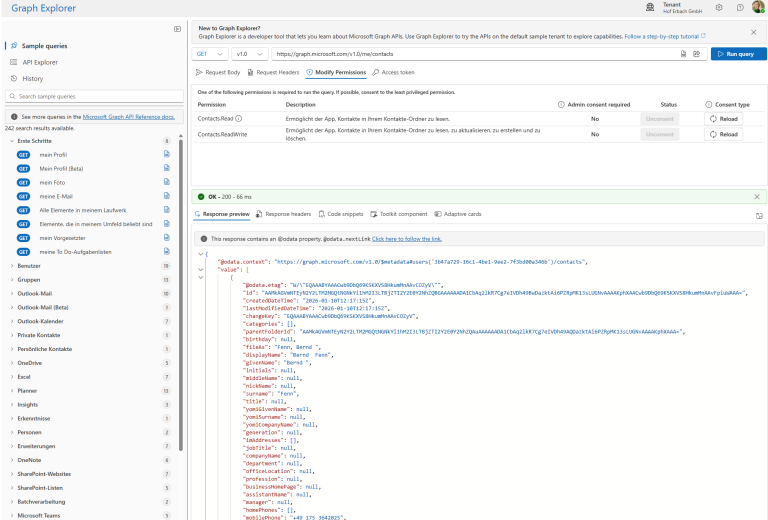The width and height of the screenshot is (768, 520).
Task: Open docs icon for mein Vorgesetzter
Action: [x=167, y=237]
